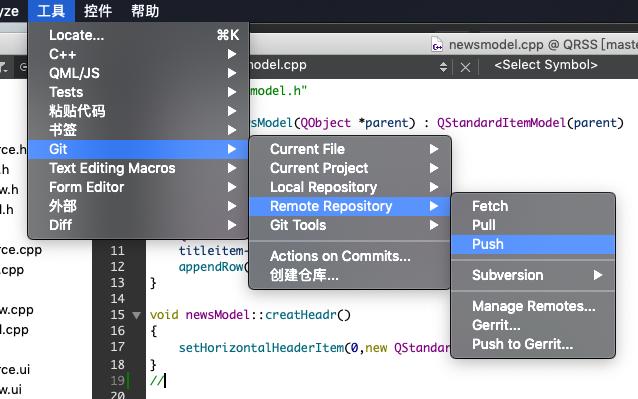Expand the C++ submenu
Screen dimensions: 638x399
click(x=138, y=54)
